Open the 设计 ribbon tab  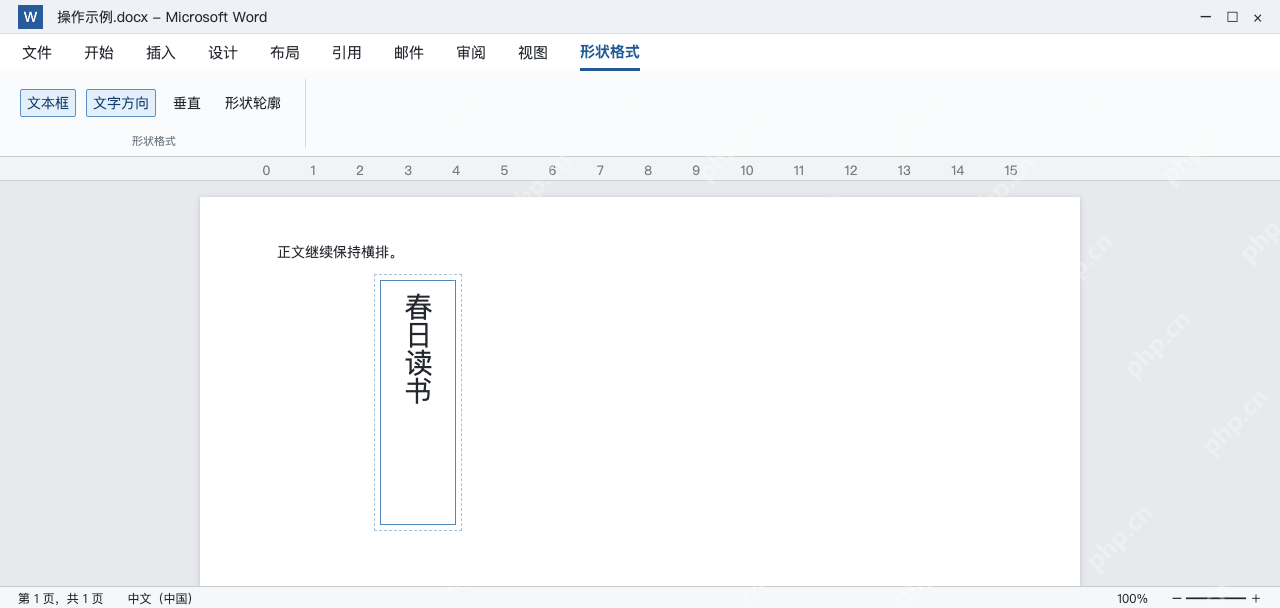[223, 53]
